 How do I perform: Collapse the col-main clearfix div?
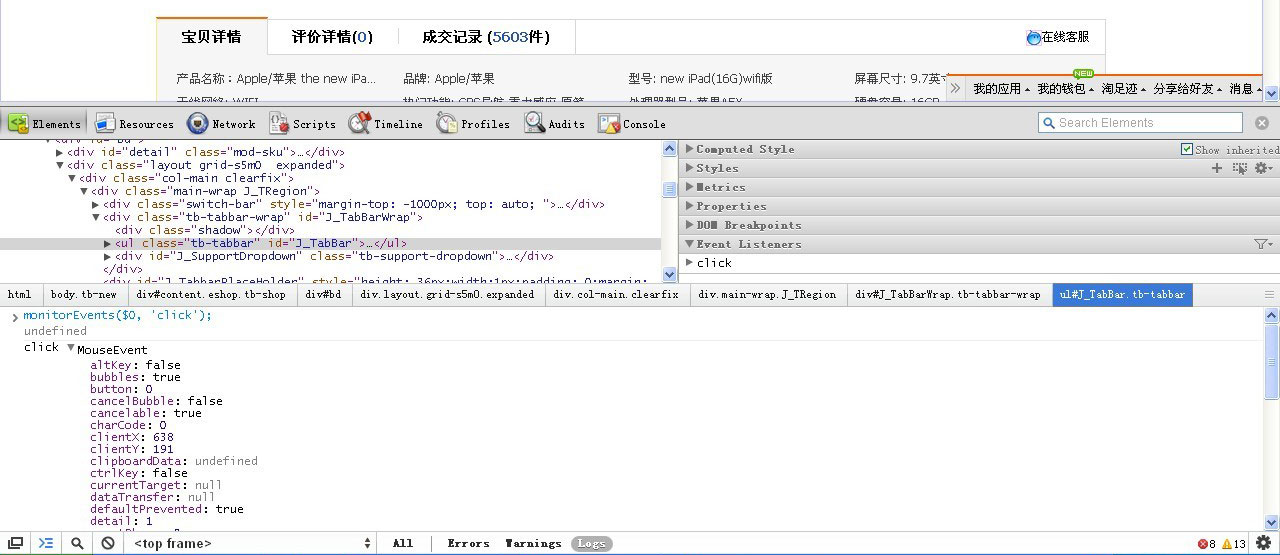coord(72,178)
